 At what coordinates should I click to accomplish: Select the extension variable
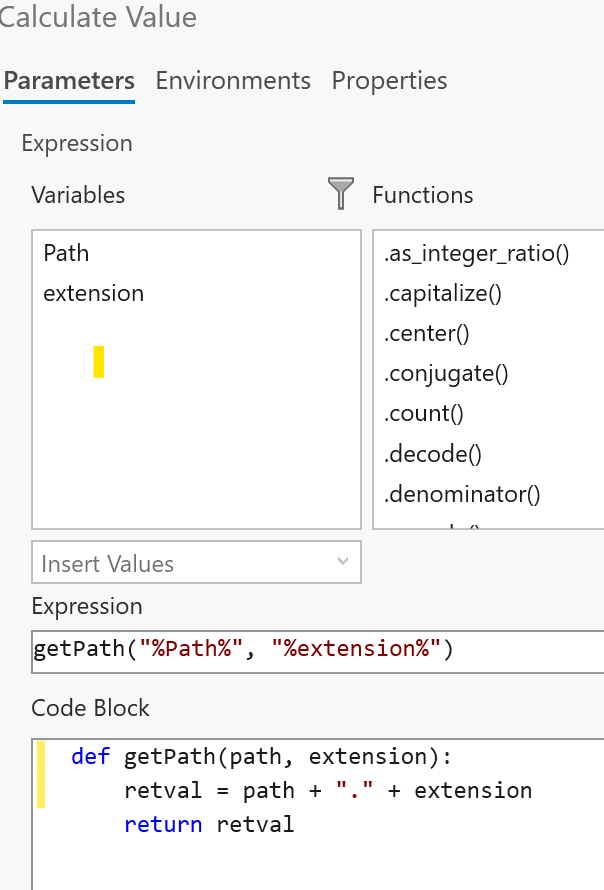[x=93, y=294]
